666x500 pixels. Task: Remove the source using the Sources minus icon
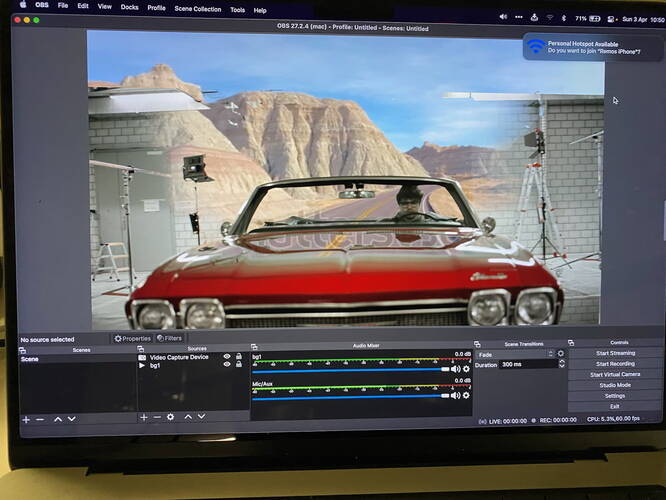157,417
